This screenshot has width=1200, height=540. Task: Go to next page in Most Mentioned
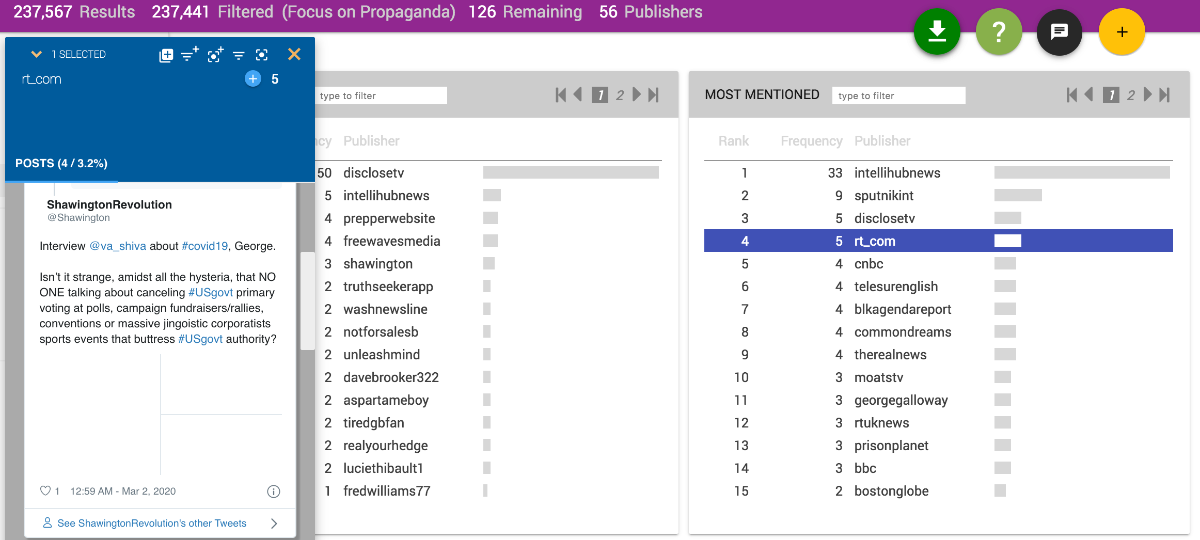tap(1147, 95)
